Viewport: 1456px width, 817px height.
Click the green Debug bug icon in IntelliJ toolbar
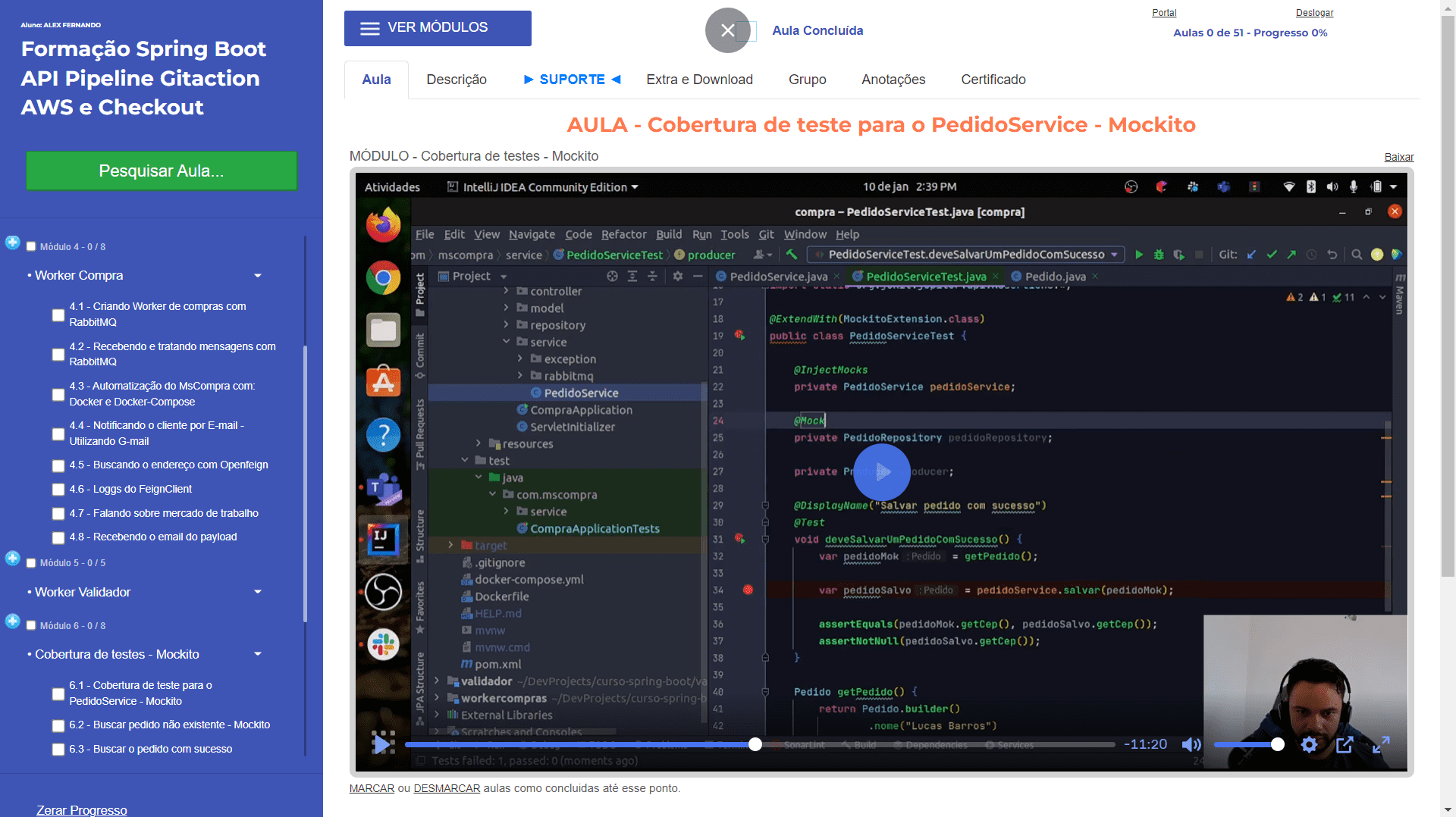click(1159, 255)
